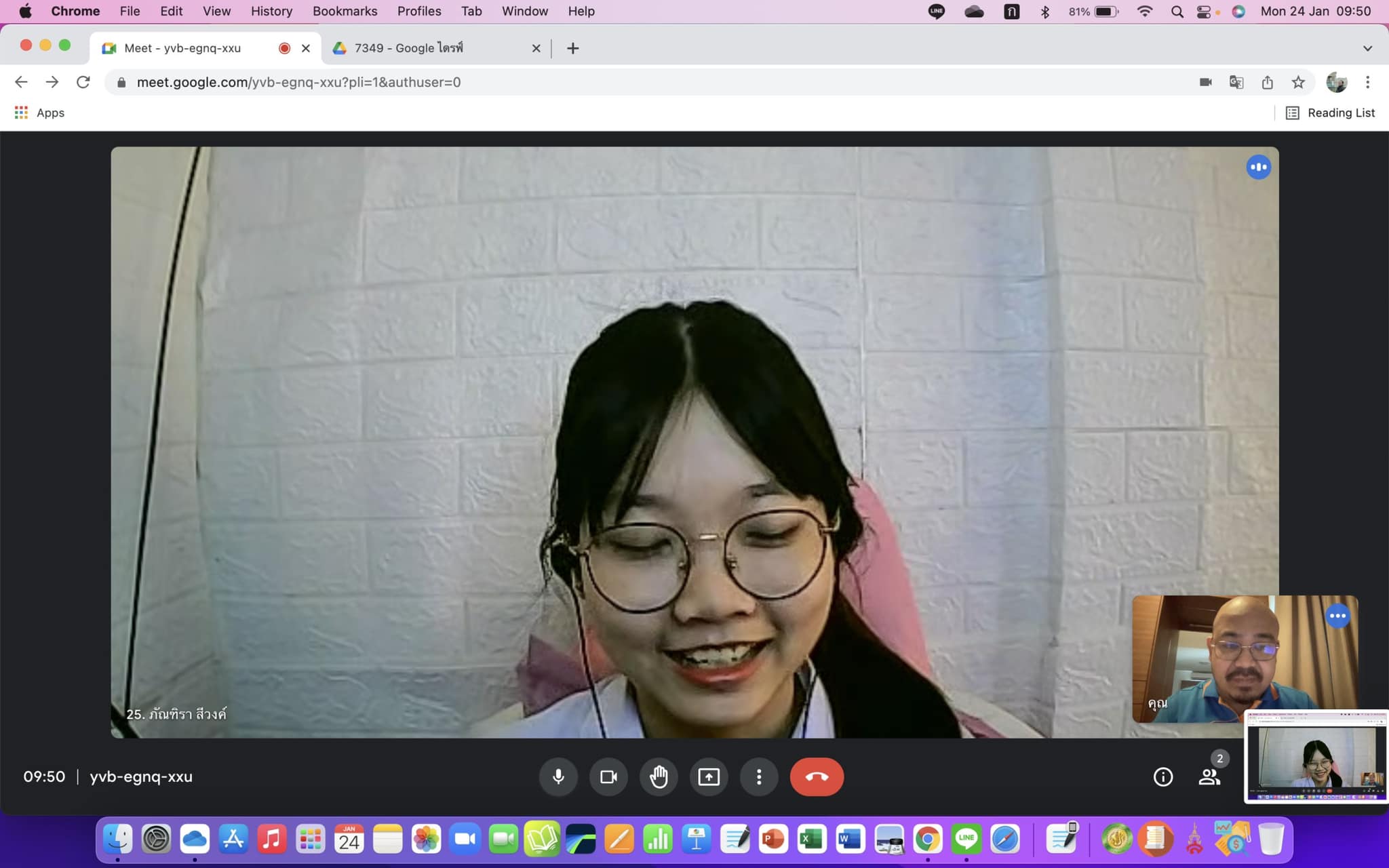
Task: Click the Present now screen-share icon
Action: pos(709,776)
